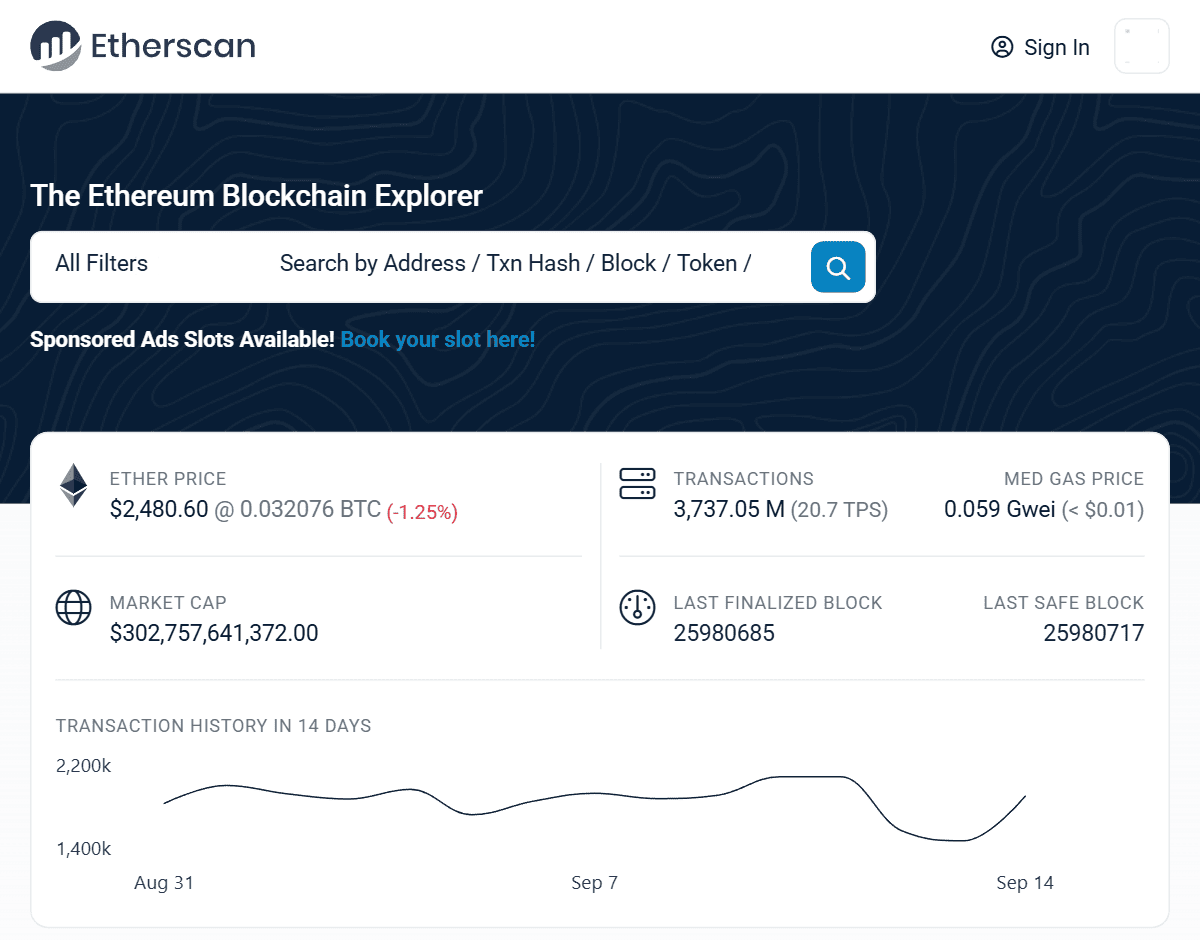Click The Ethereum Blockchain Explorer heading
Screen dimensions: 1200x940
point(257,195)
